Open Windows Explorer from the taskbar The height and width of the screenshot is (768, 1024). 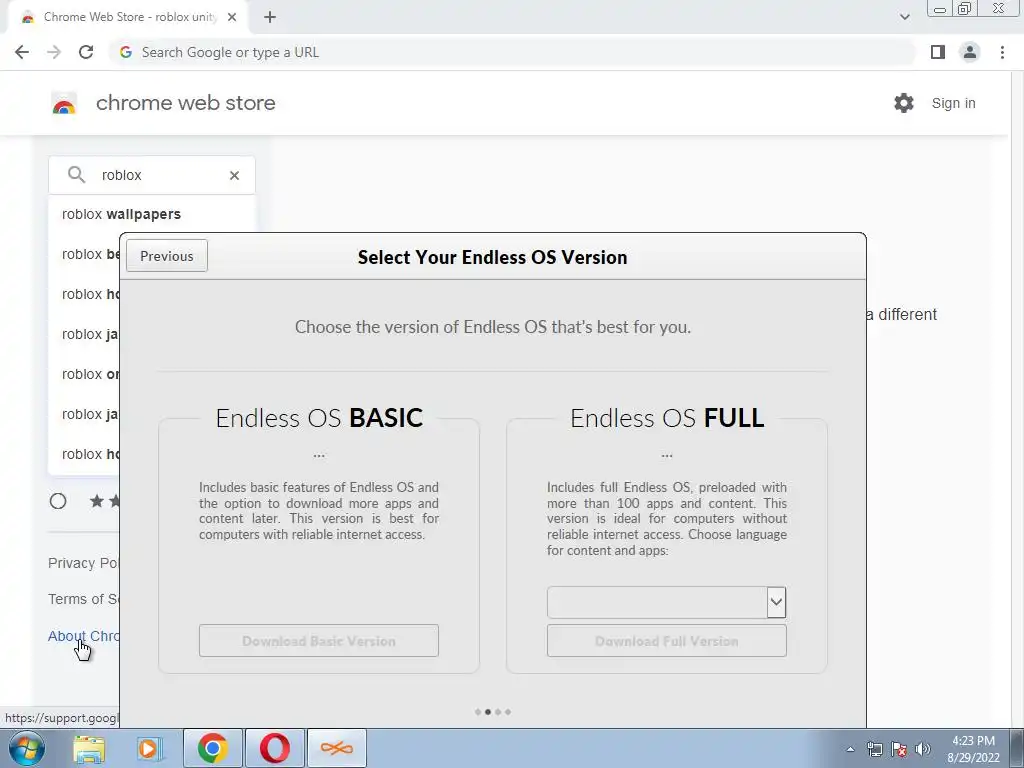(89, 748)
